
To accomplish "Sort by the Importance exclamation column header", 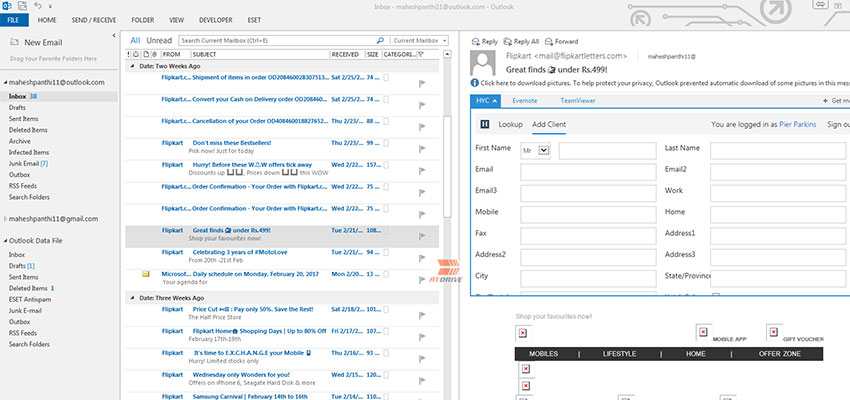I will click(x=128, y=54).
